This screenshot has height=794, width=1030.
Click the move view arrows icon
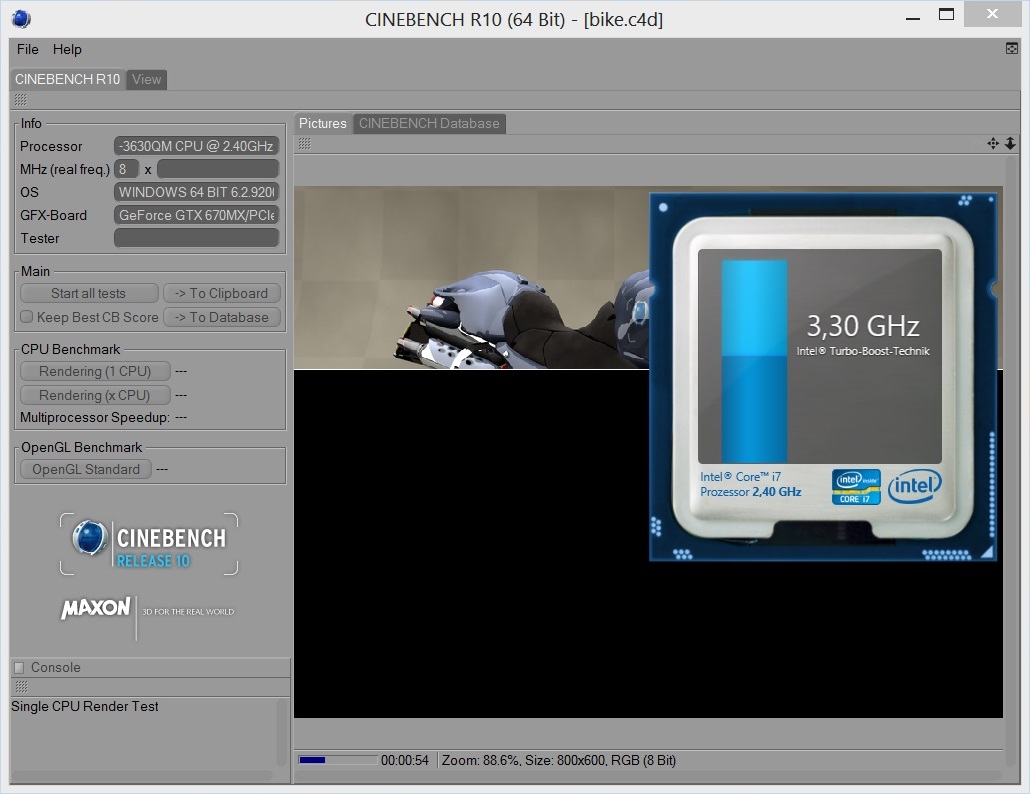993,143
